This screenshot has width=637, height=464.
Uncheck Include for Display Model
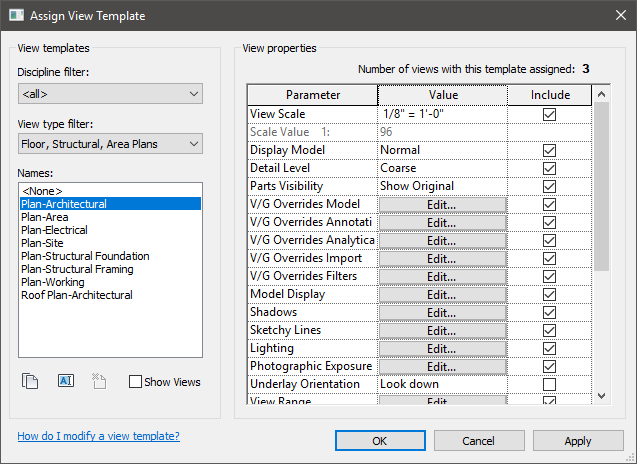coord(549,150)
